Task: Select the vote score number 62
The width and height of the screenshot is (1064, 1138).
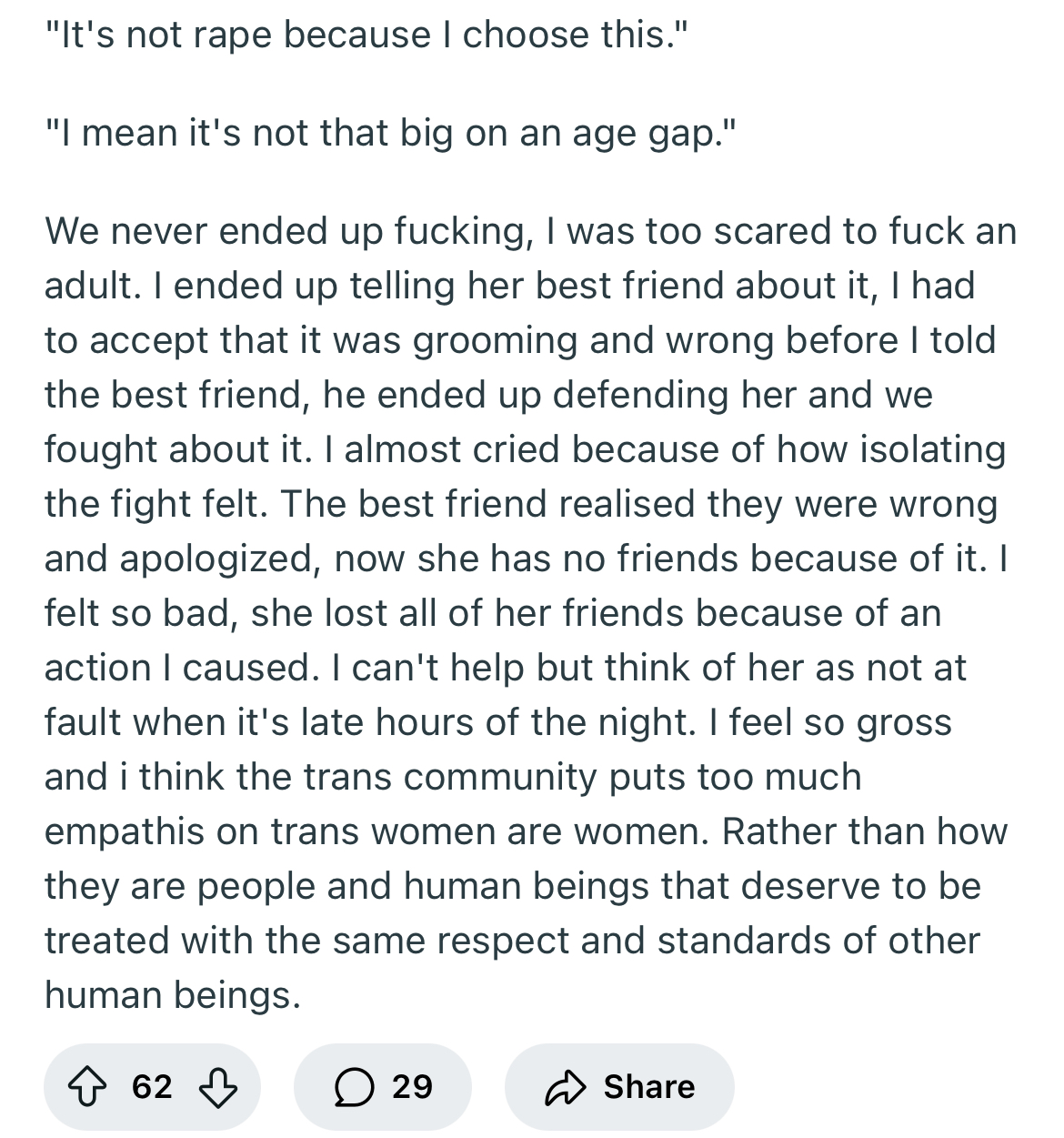Action: (152, 1086)
